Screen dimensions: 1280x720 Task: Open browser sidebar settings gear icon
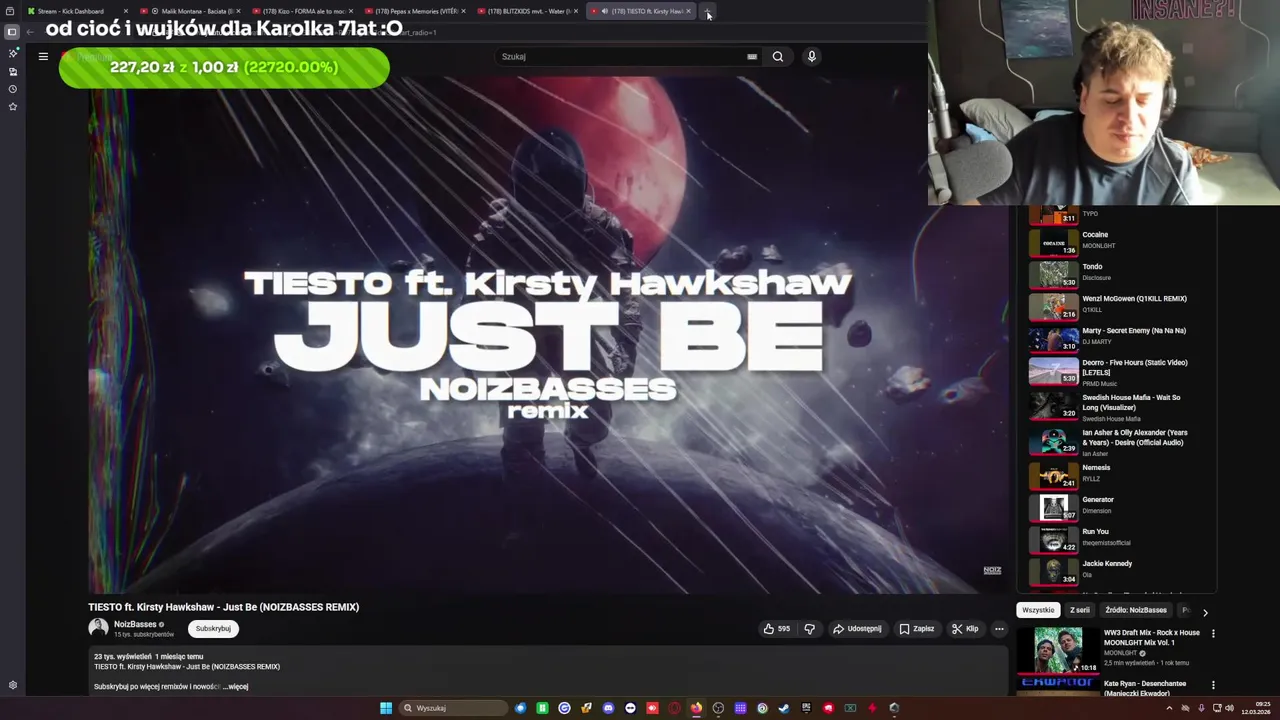click(12, 685)
